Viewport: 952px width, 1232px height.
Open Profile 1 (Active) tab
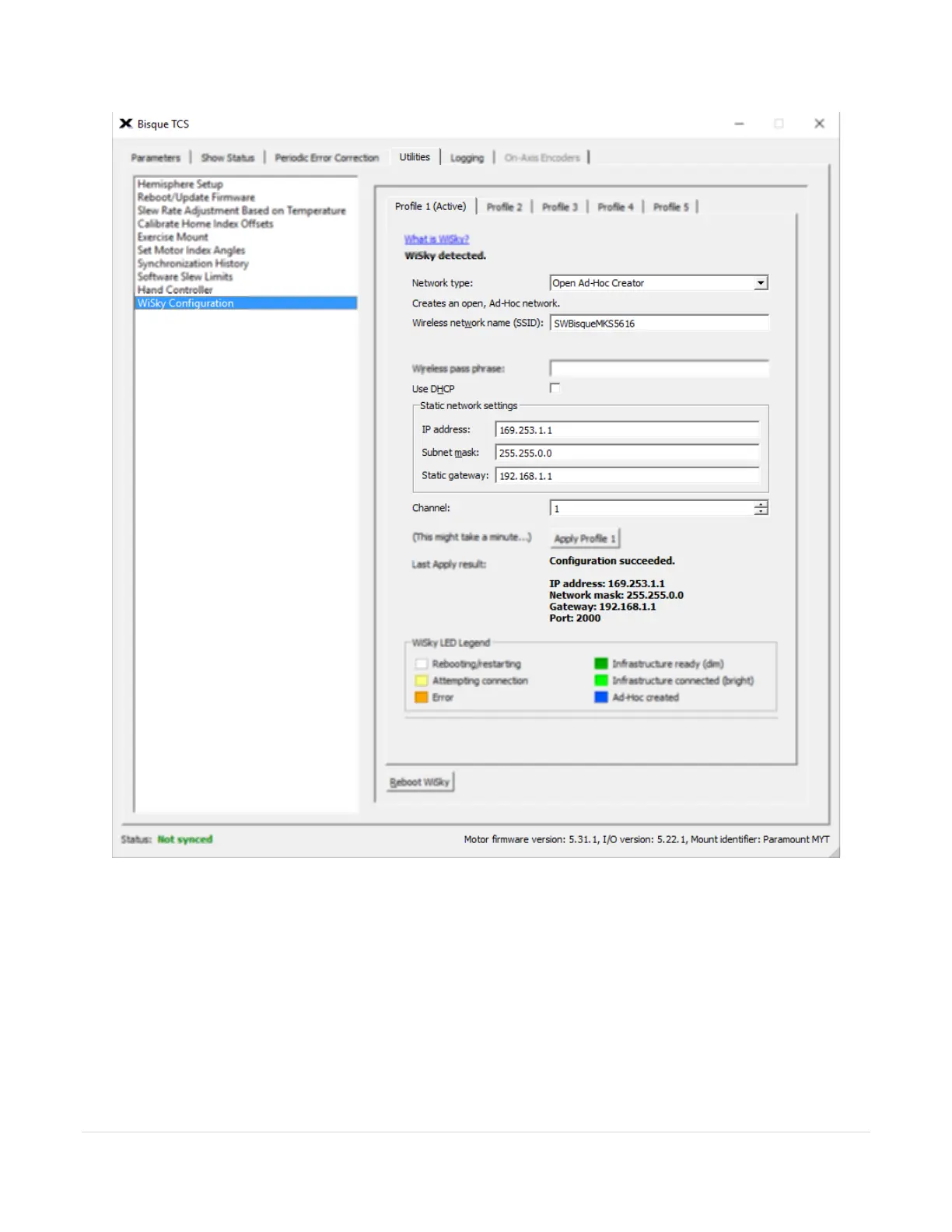(x=430, y=207)
